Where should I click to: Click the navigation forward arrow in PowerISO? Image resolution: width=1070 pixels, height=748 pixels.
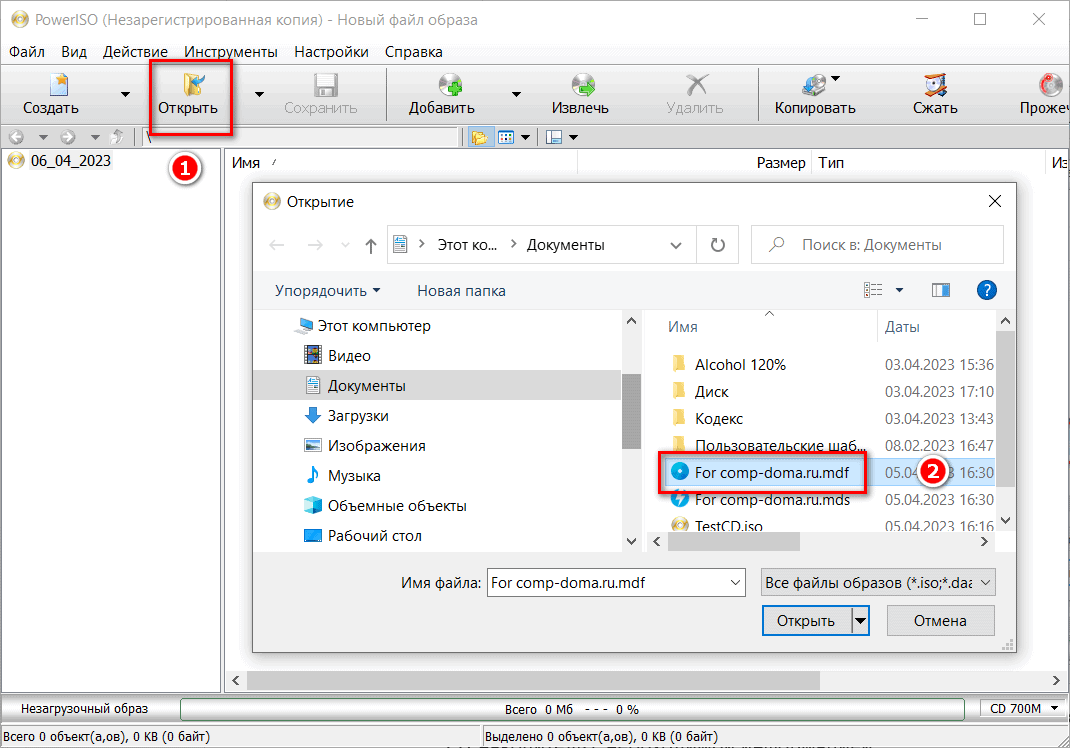click(x=68, y=137)
